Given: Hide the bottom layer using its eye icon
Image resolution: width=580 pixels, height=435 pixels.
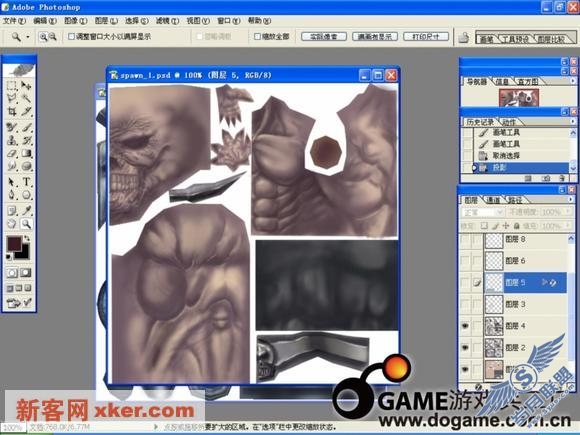Looking at the screenshot, I should click(x=465, y=369).
